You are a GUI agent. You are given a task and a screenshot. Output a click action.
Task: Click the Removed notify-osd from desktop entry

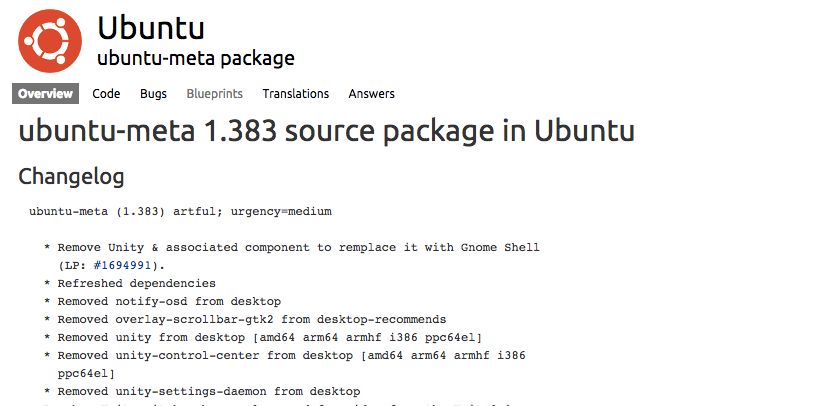pyautogui.click(x=169, y=301)
